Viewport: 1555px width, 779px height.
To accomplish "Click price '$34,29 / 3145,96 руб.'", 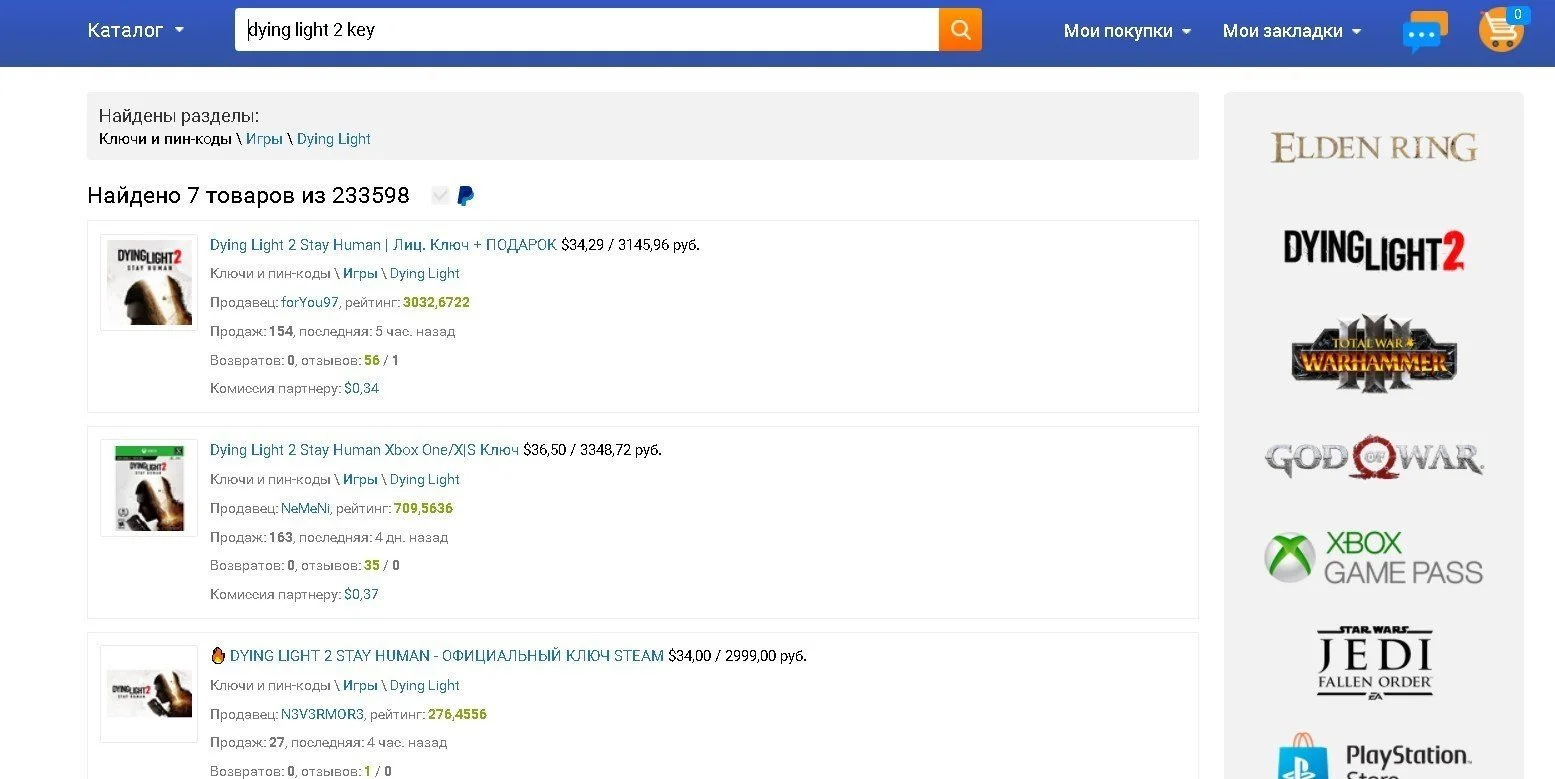I will (x=630, y=245).
